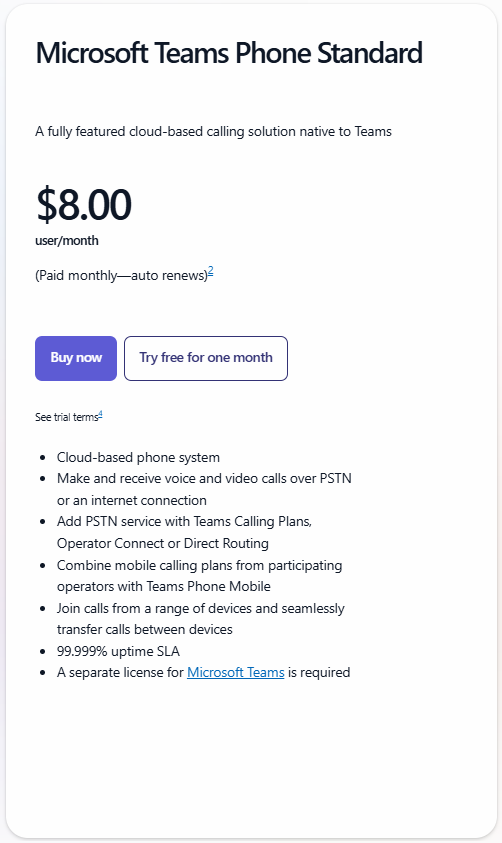Viewport: 502px width, 843px height.
Task: Click the Buy now button
Action: point(76,358)
